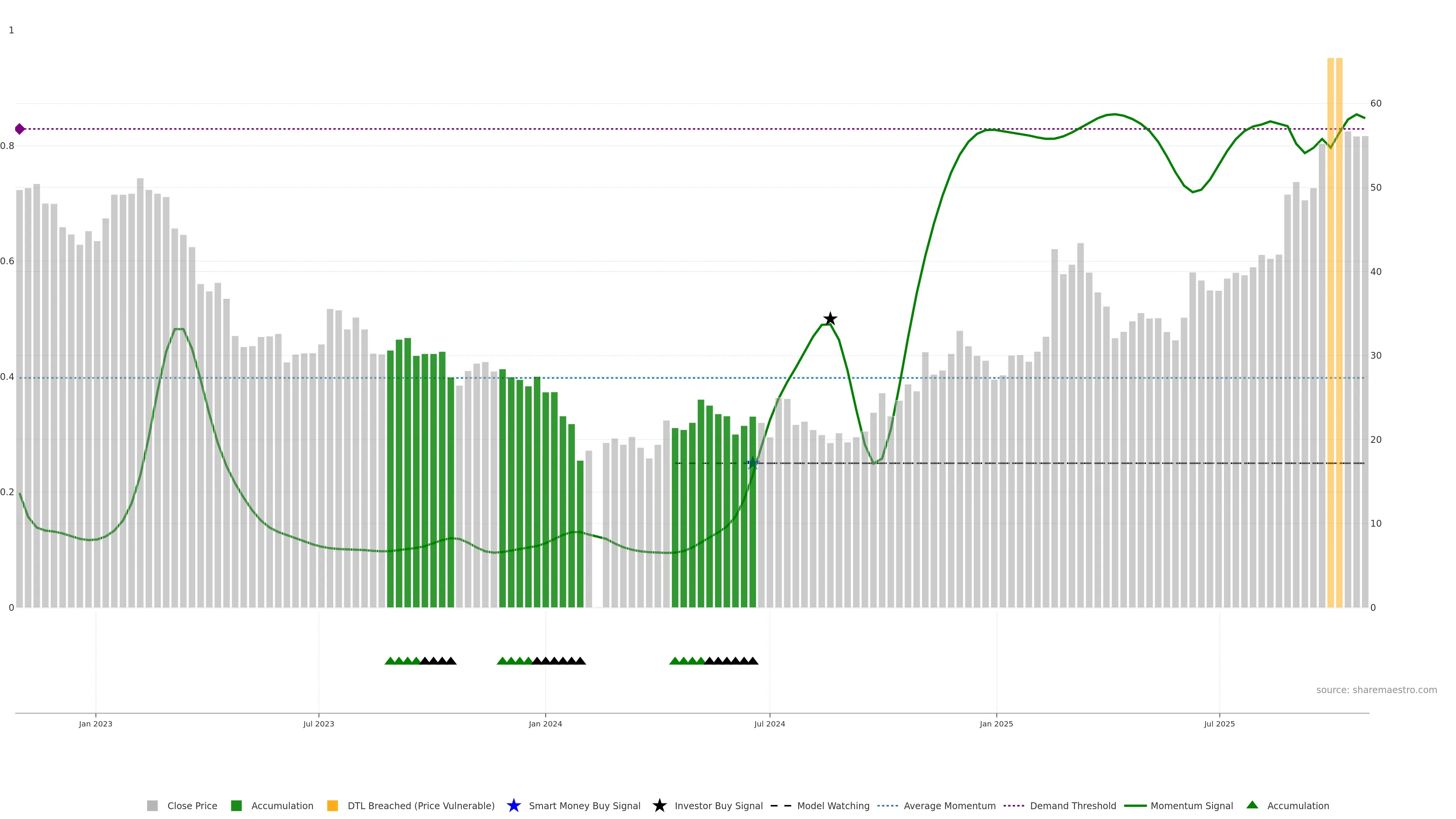Click the green Accumulation triangle legend icon

[x=1252, y=805]
